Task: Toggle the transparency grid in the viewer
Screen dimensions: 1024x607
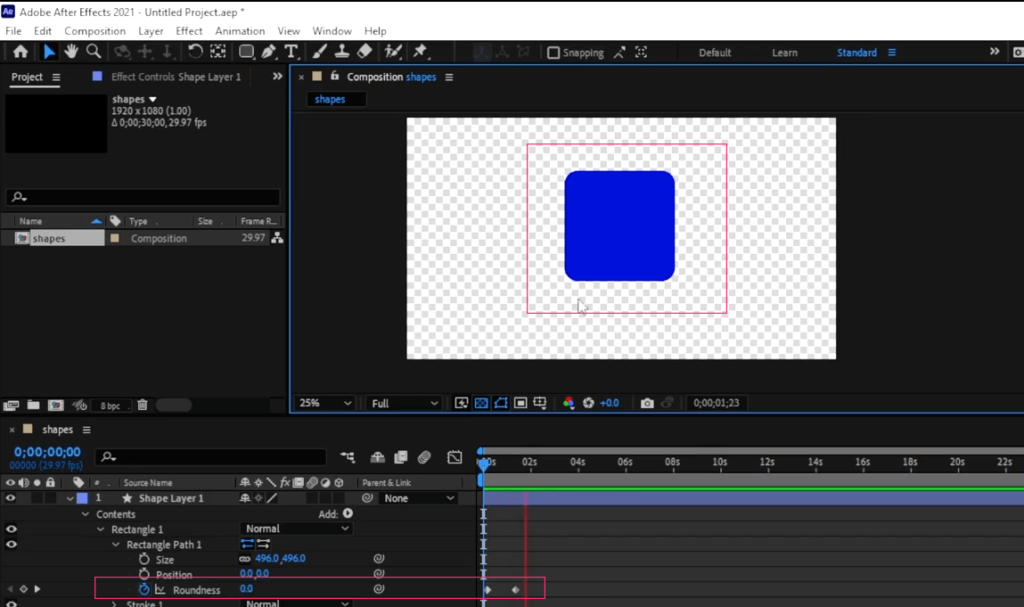Action: 480,402
